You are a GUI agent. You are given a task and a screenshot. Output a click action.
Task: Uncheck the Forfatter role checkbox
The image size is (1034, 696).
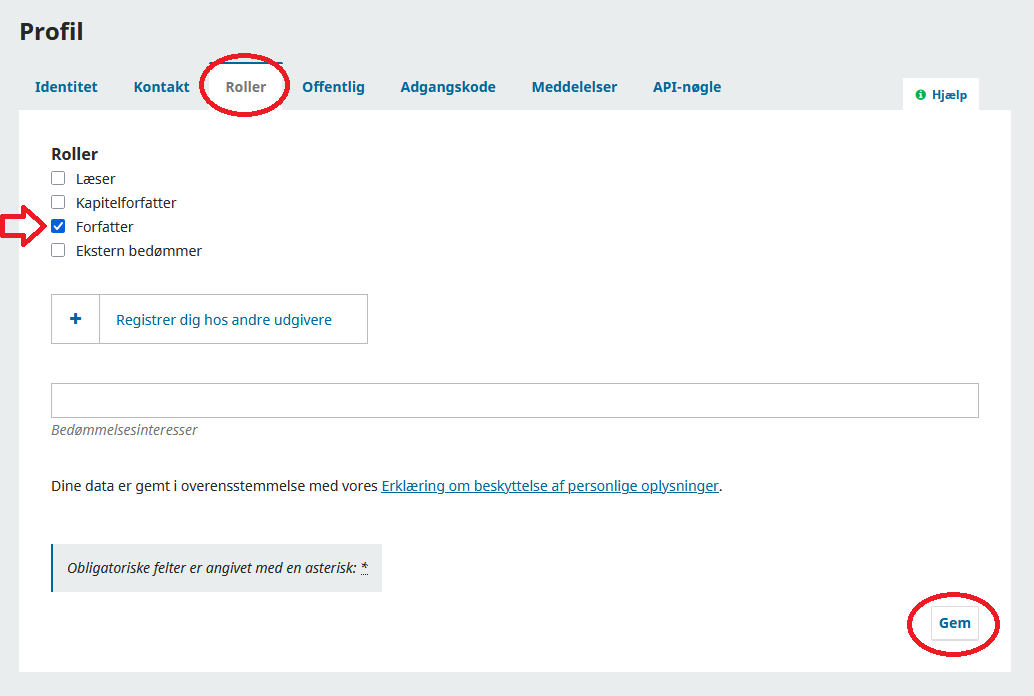pos(58,227)
